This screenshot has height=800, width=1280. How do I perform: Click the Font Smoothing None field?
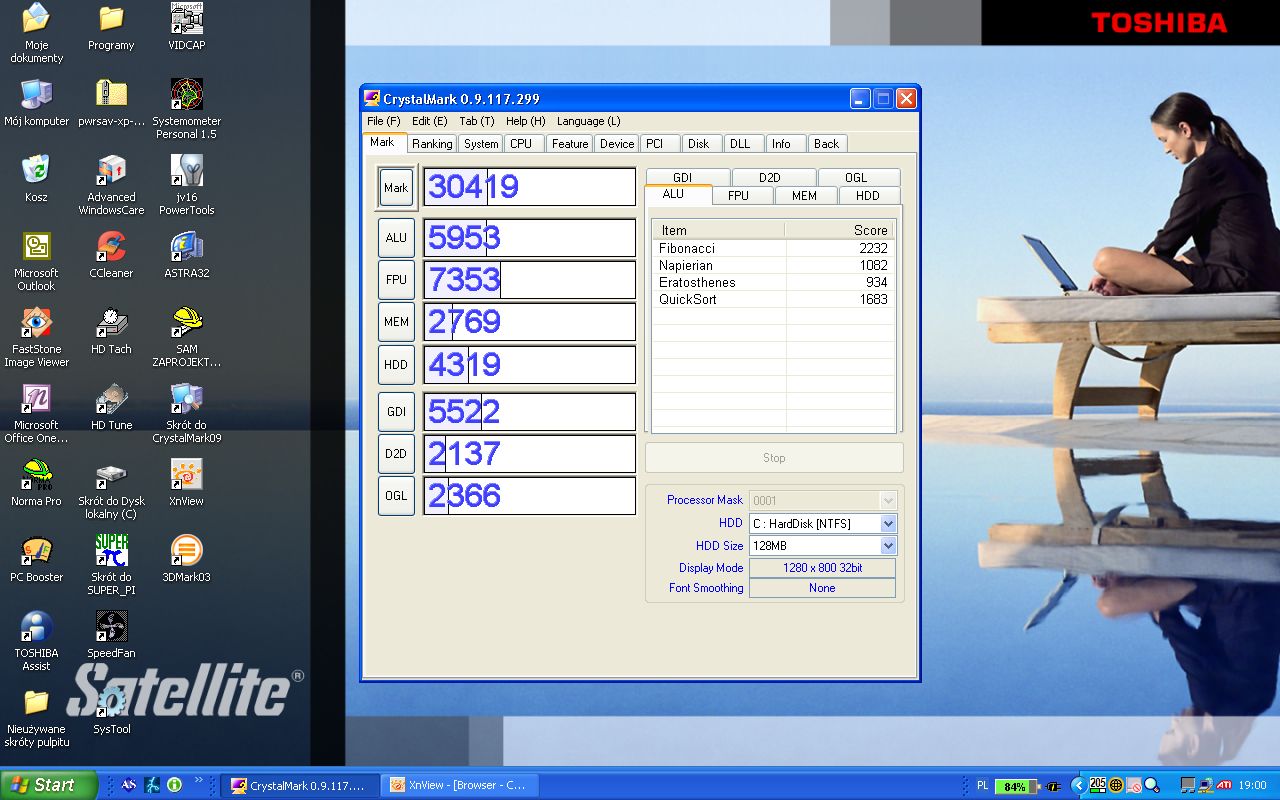tap(822, 588)
